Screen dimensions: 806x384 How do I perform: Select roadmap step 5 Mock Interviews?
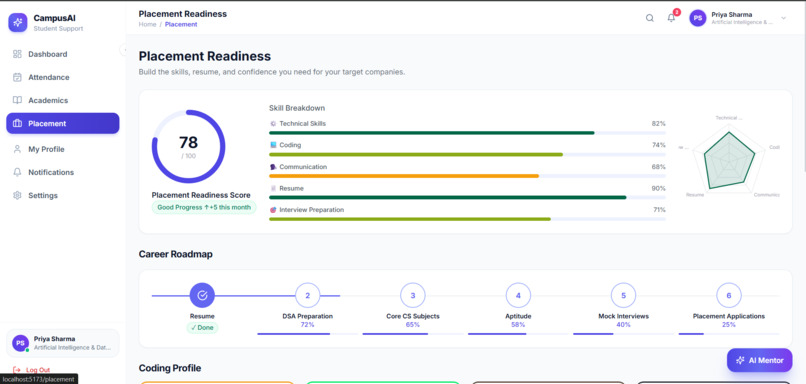624,295
